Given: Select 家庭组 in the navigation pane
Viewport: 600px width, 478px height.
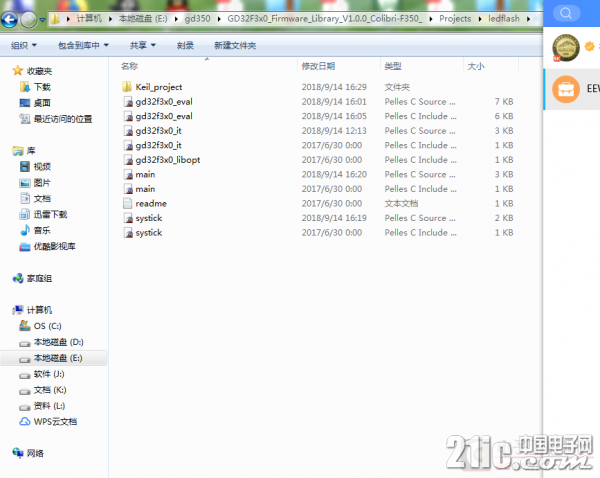Looking at the screenshot, I should tap(39, 278).
